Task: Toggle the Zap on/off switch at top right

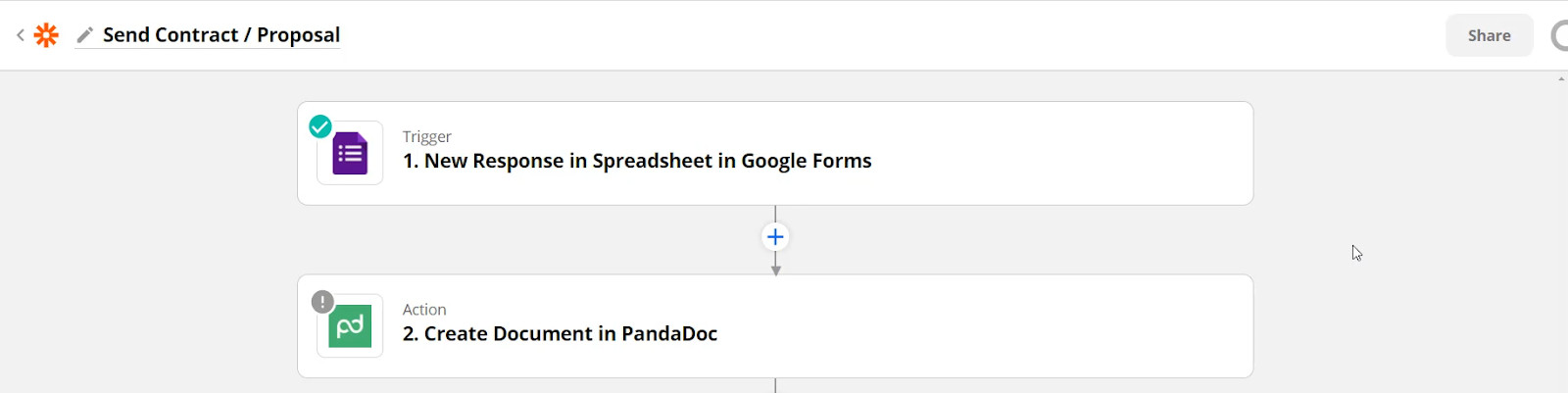Action: [1560, 36]
